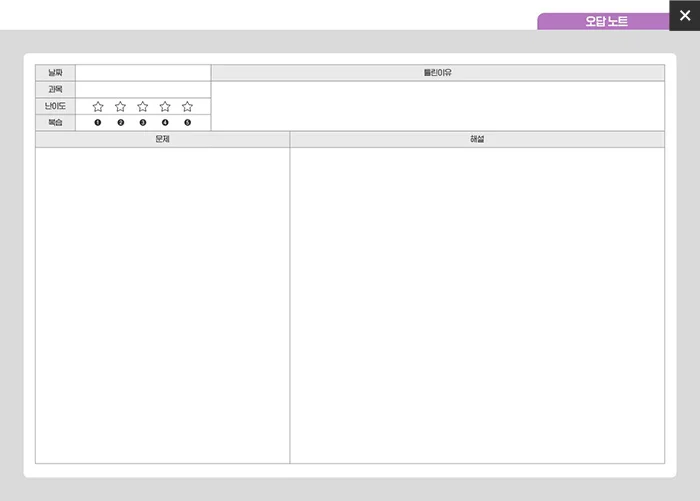Click the fourth difficulty star
This screenshot has height=501, width=700.
click(165, 106)
